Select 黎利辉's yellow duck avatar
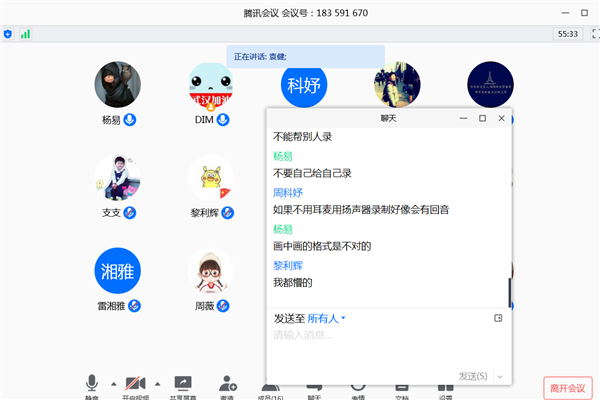The width and height of the screenshot is (600, 400). [x=211, y=178]
